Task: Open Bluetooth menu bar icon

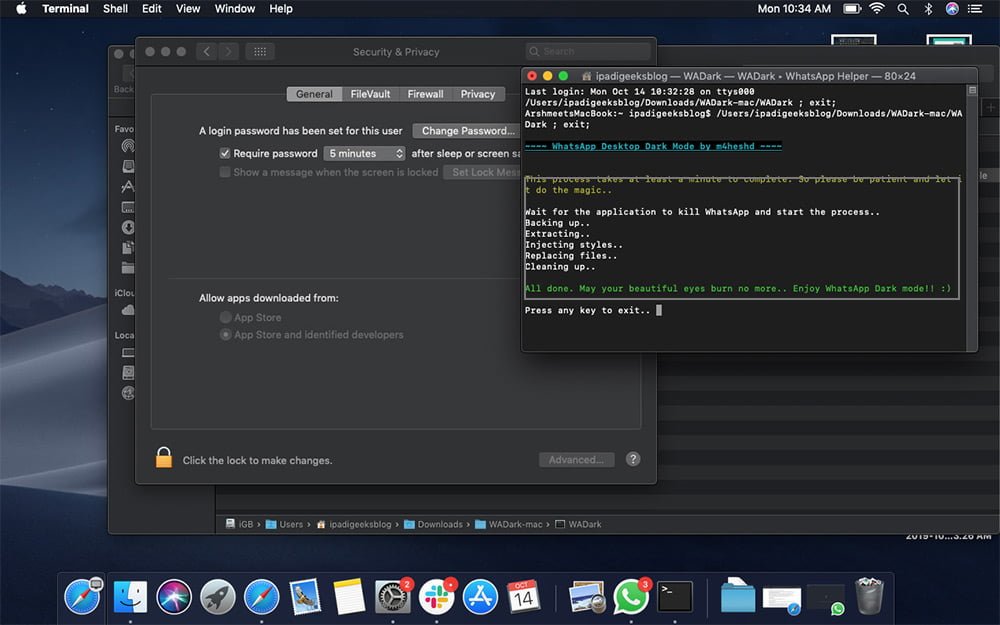Action: (x=928, y=9)
